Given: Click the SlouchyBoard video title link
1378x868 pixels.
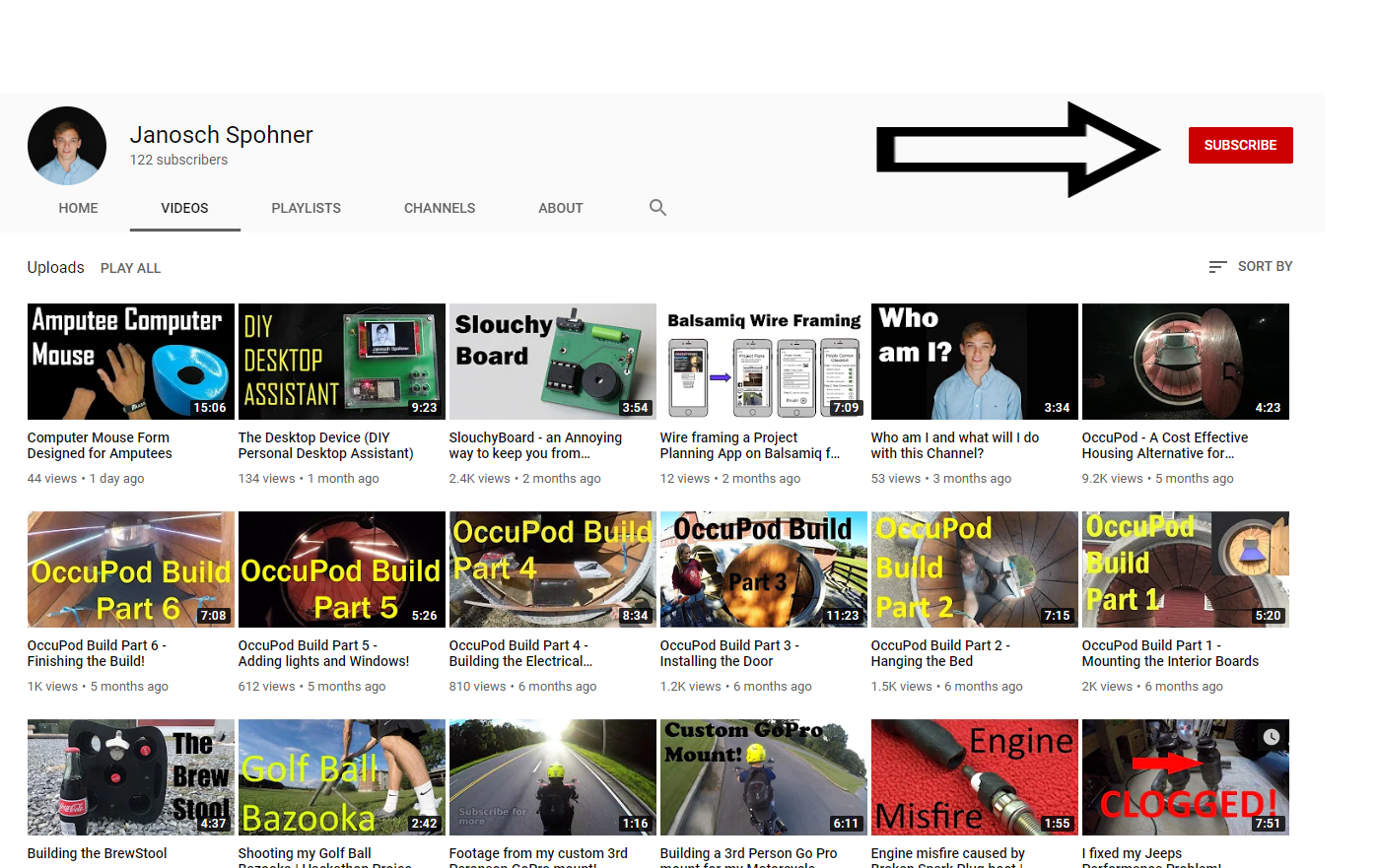Looking at the screenshot, I should click(x=536, y=445).
